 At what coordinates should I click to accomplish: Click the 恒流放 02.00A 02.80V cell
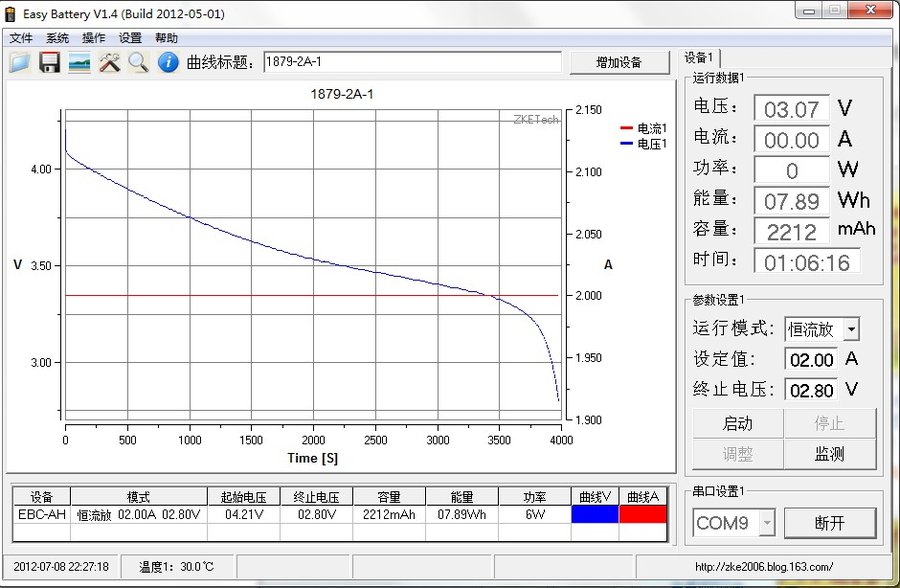[139, 514]
